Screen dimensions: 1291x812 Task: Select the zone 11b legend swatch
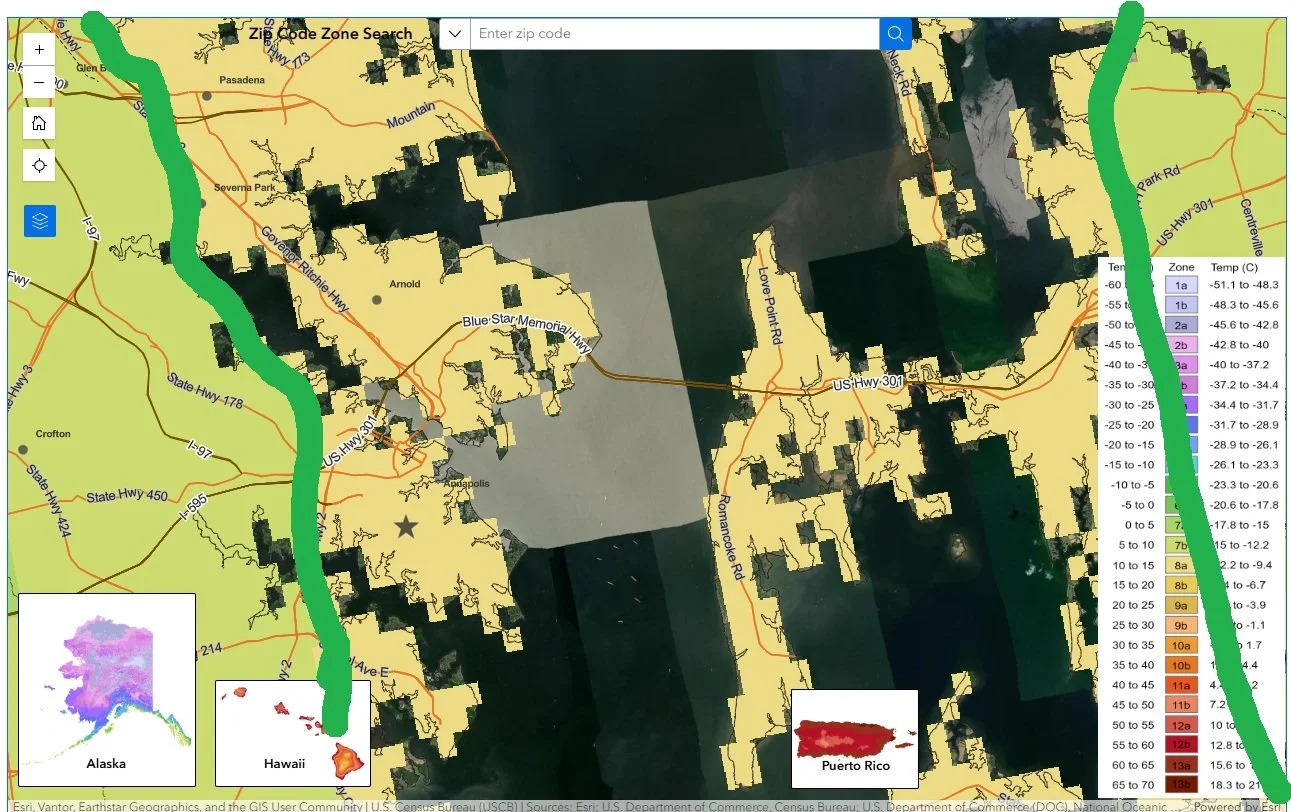1181,705
